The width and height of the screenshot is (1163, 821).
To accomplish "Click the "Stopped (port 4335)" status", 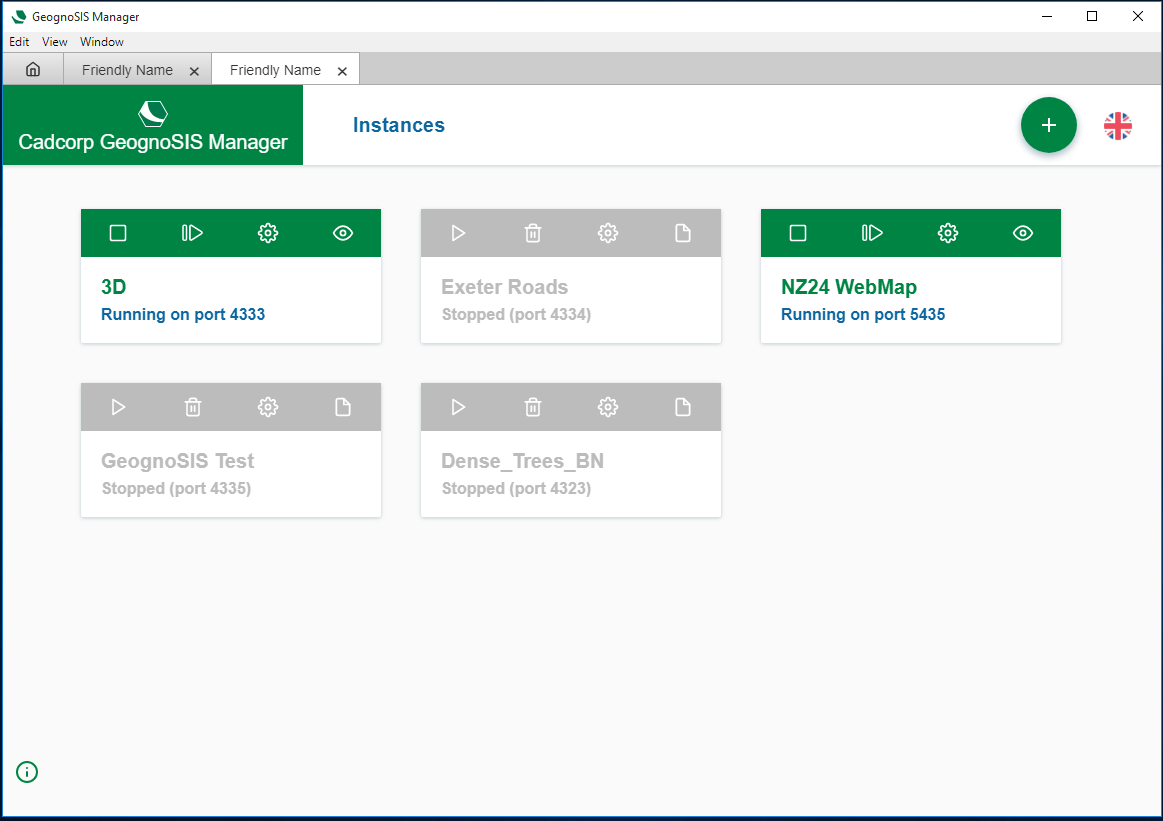I will pos(177,489).
